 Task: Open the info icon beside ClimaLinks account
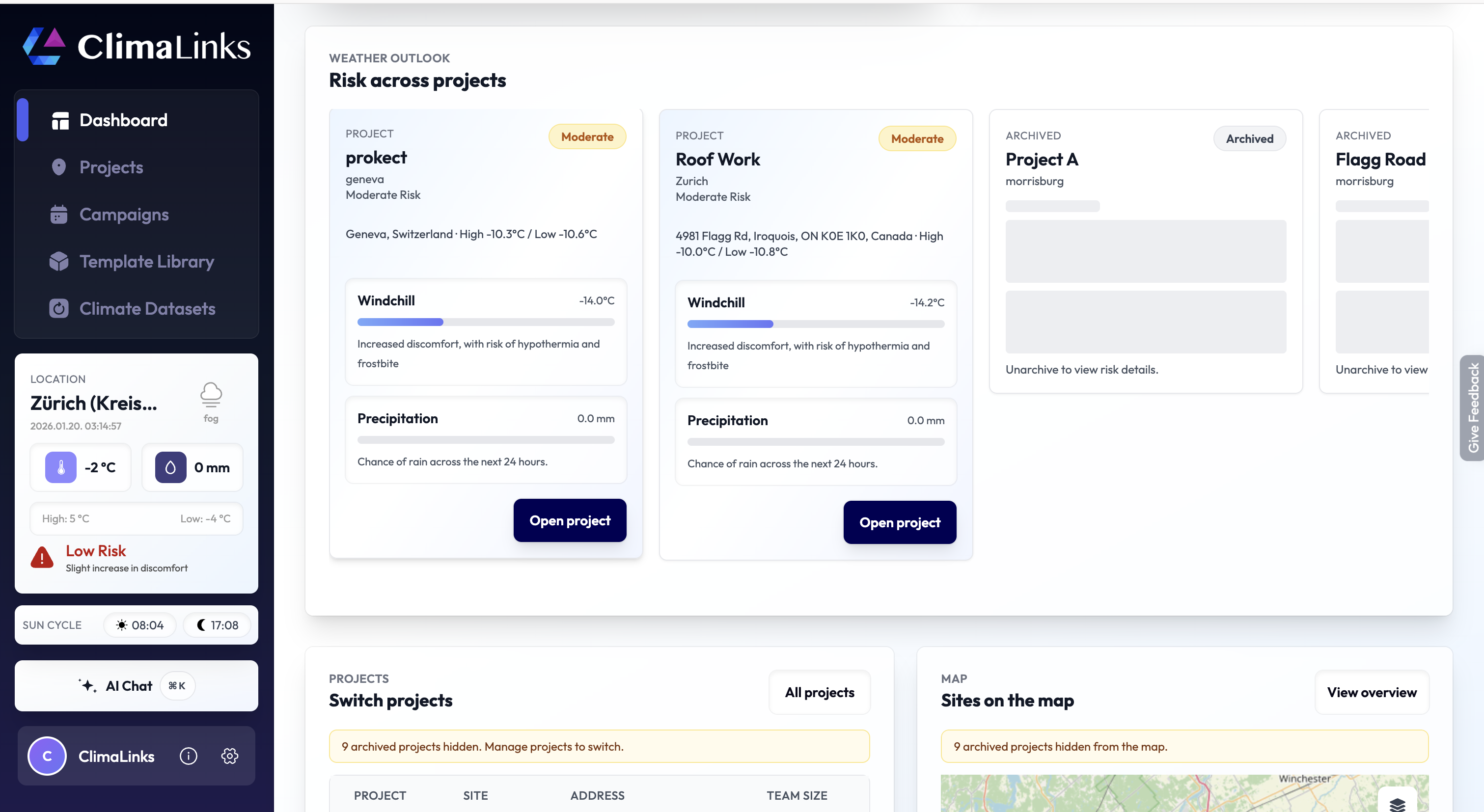click(x=189, y=756)
